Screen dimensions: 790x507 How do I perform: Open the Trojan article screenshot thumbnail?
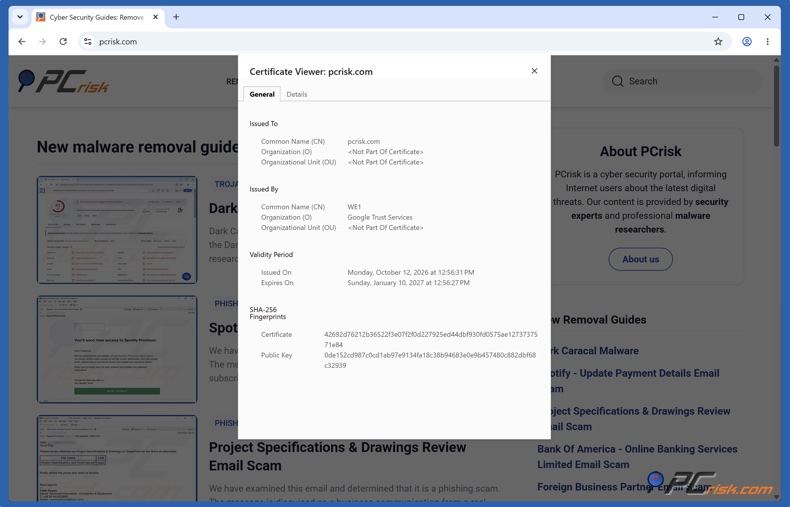click(117, 230)
